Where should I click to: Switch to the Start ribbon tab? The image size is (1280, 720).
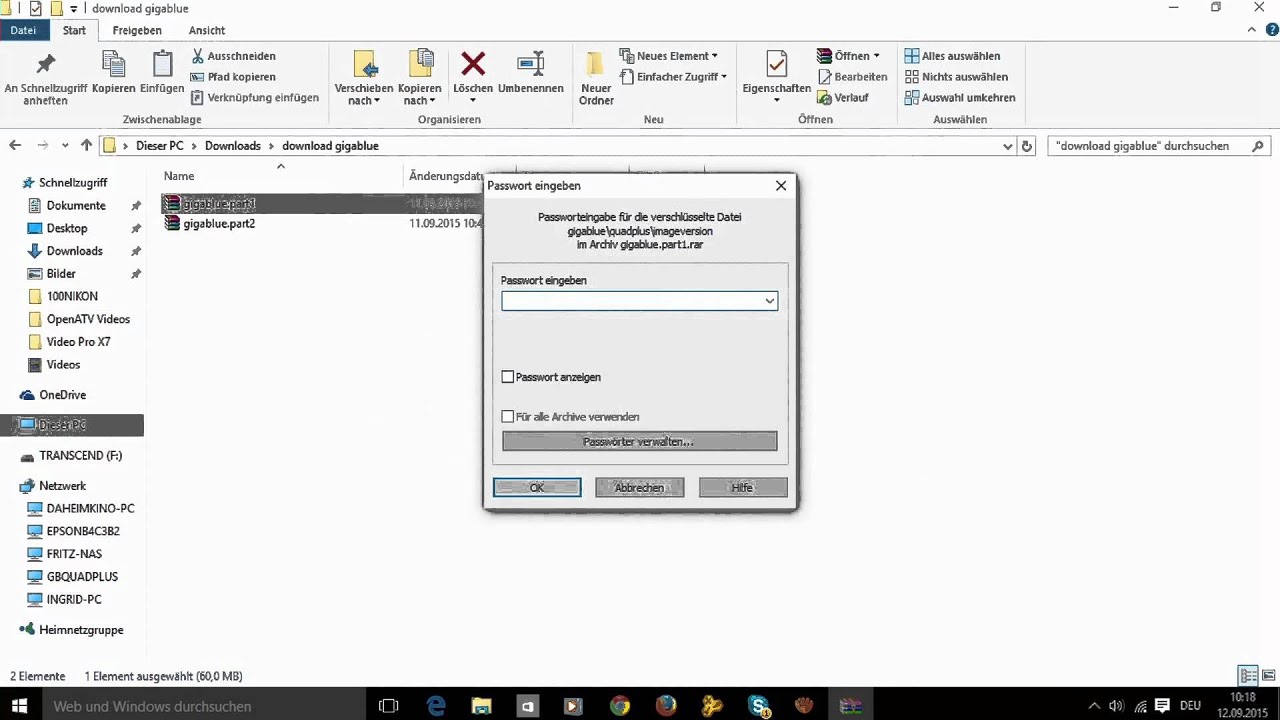(x=74, y=31)
